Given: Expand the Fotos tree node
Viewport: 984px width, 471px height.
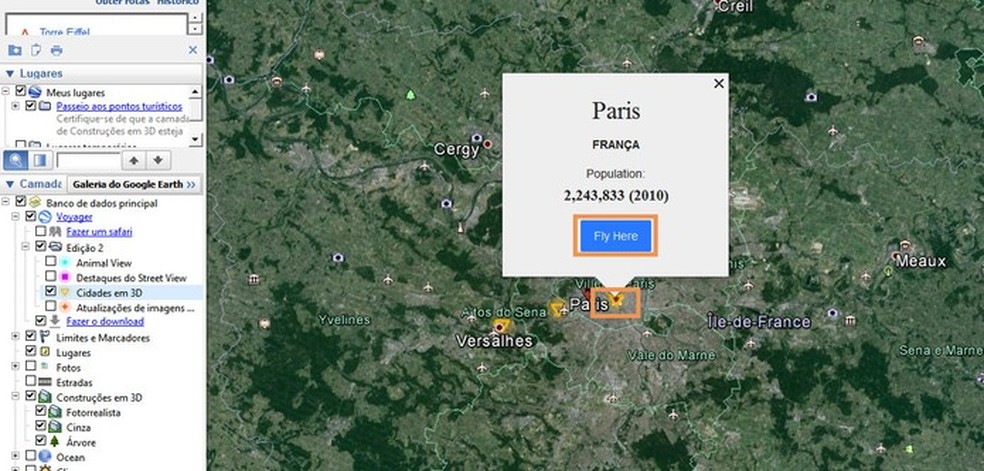Looking at the screenshot, I should (16, 366).
